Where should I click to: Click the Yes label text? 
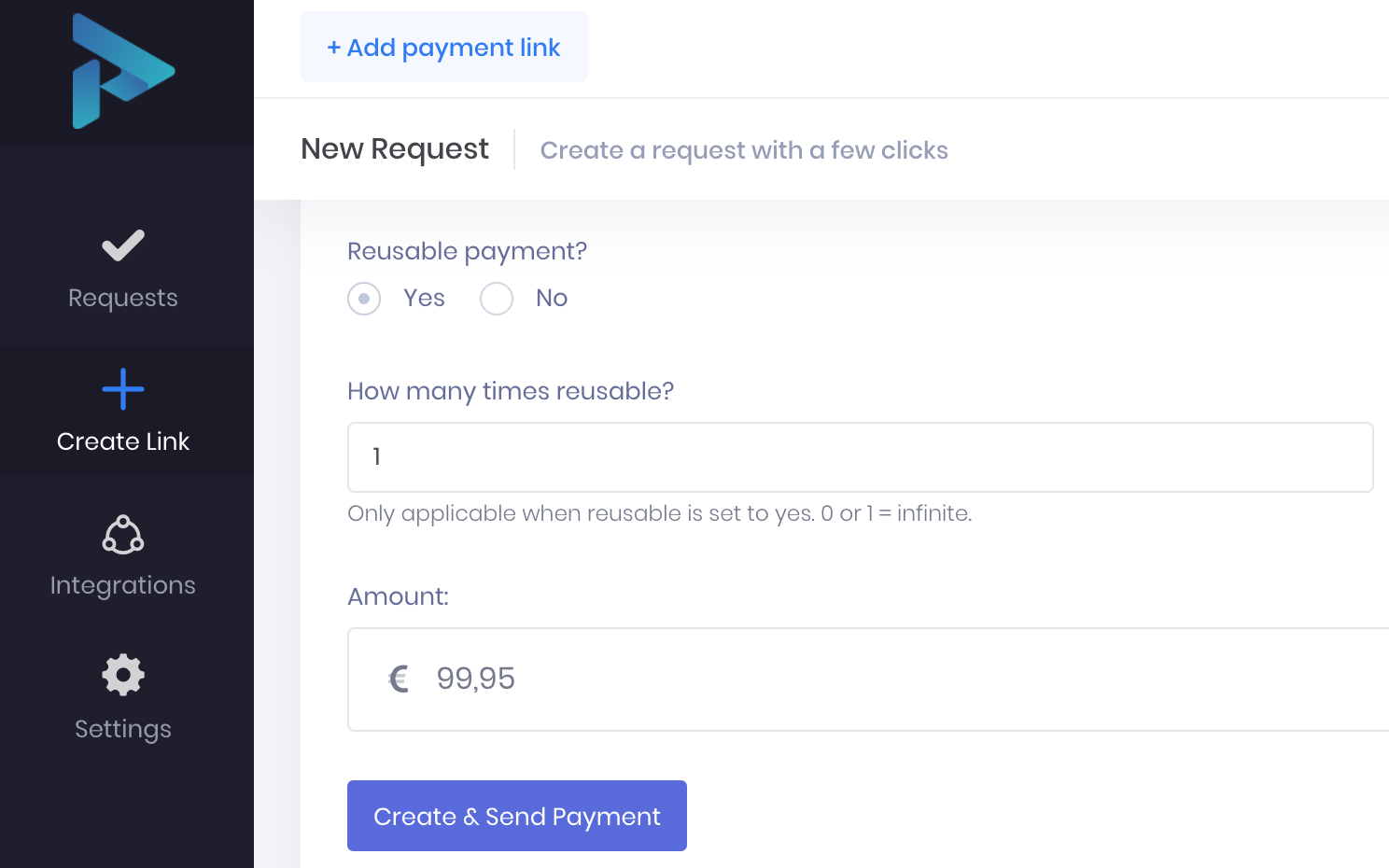(424, 298)
